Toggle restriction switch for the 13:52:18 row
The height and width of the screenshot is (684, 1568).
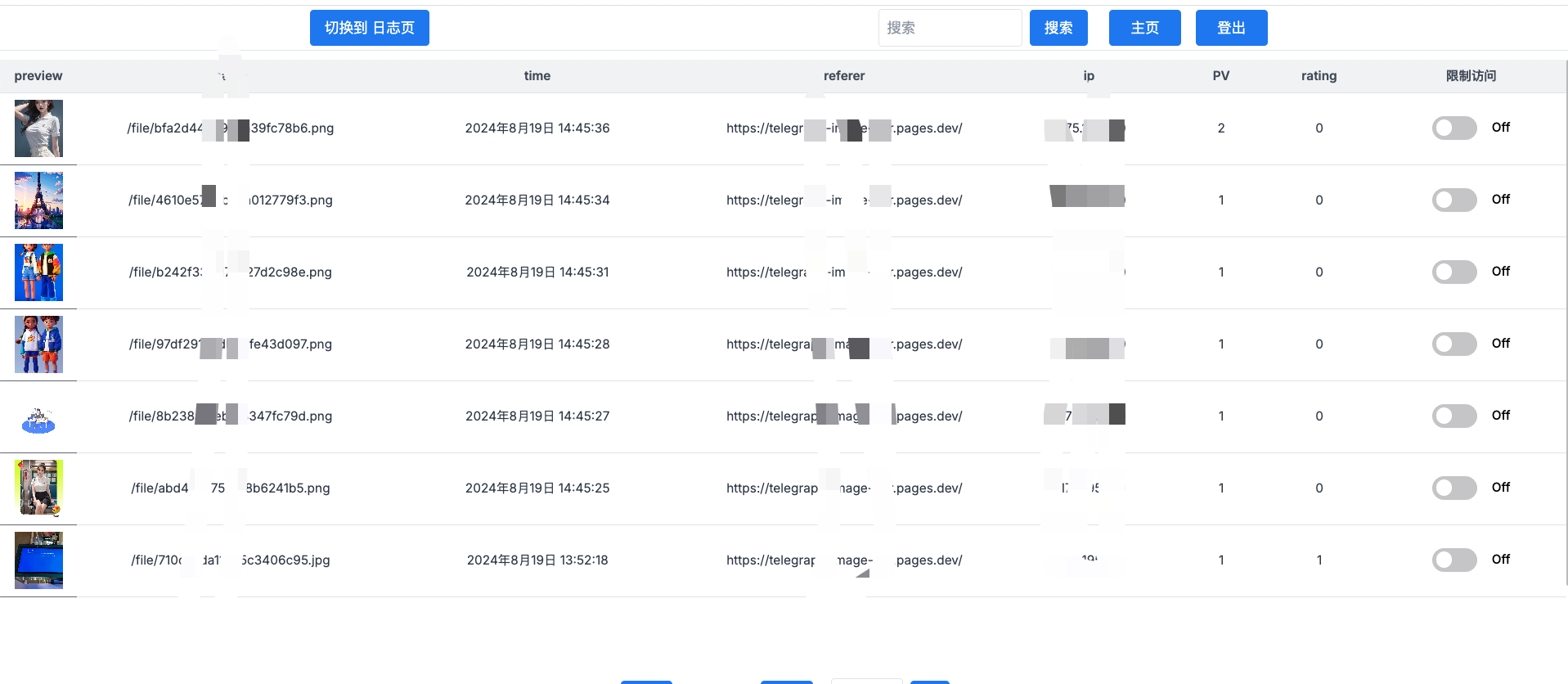point(1453,560)
